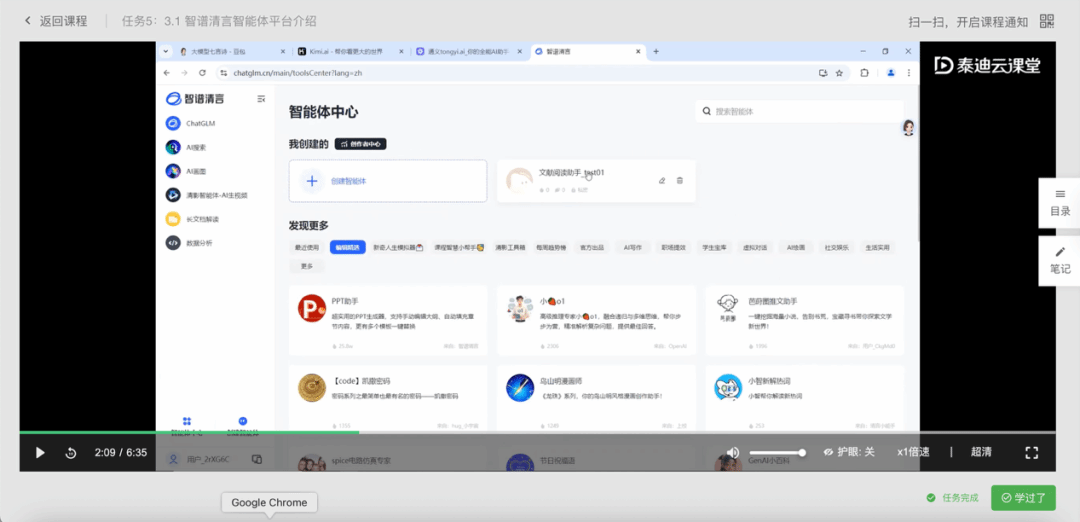Reload the chatglm.cn page

[x=202, y=72]
